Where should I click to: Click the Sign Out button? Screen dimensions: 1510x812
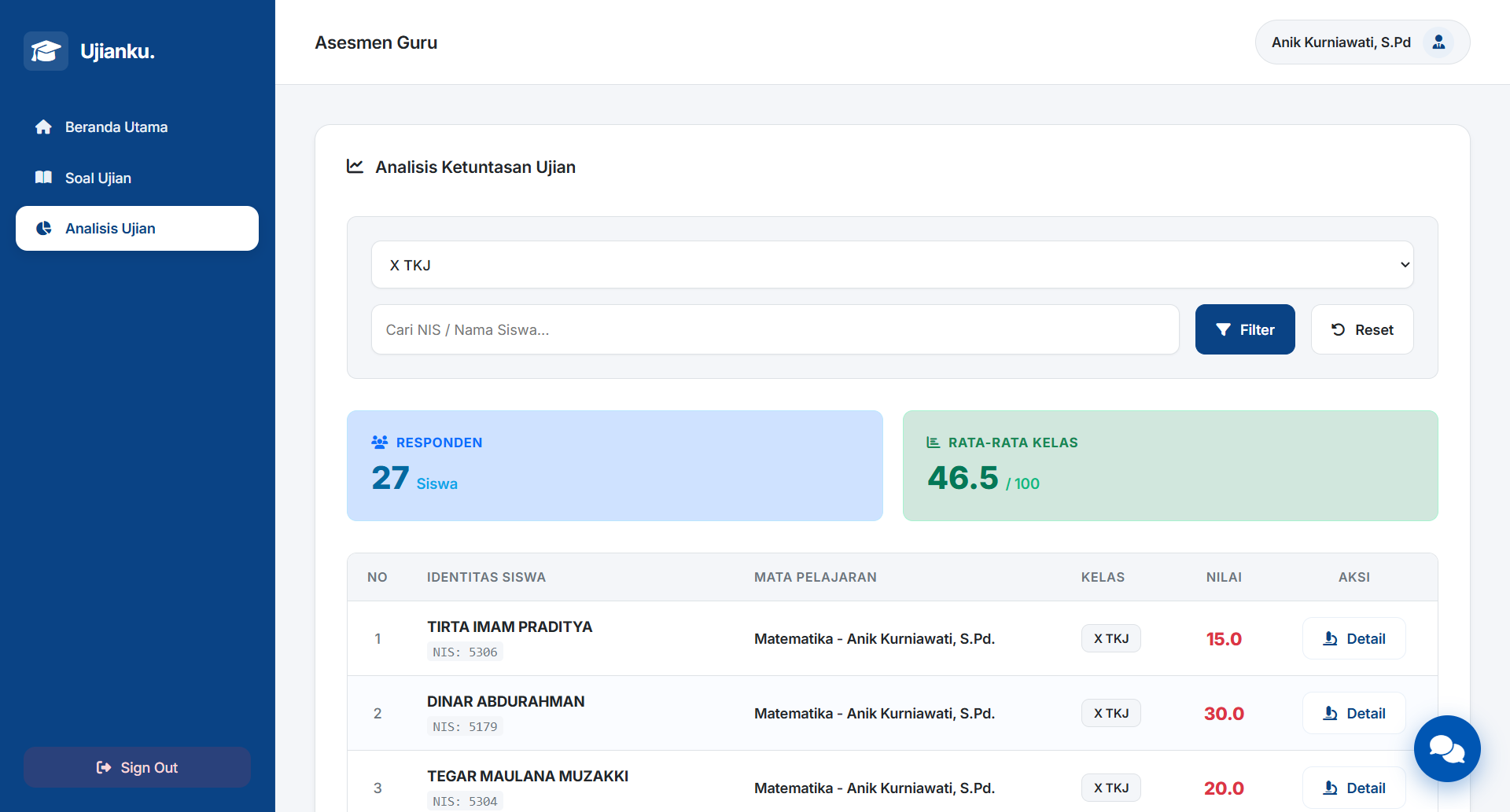137,767
